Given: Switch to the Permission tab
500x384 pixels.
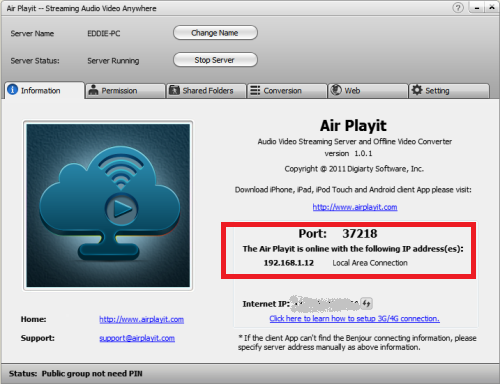Looking at the screenshot, I should [x=126, y=91].
